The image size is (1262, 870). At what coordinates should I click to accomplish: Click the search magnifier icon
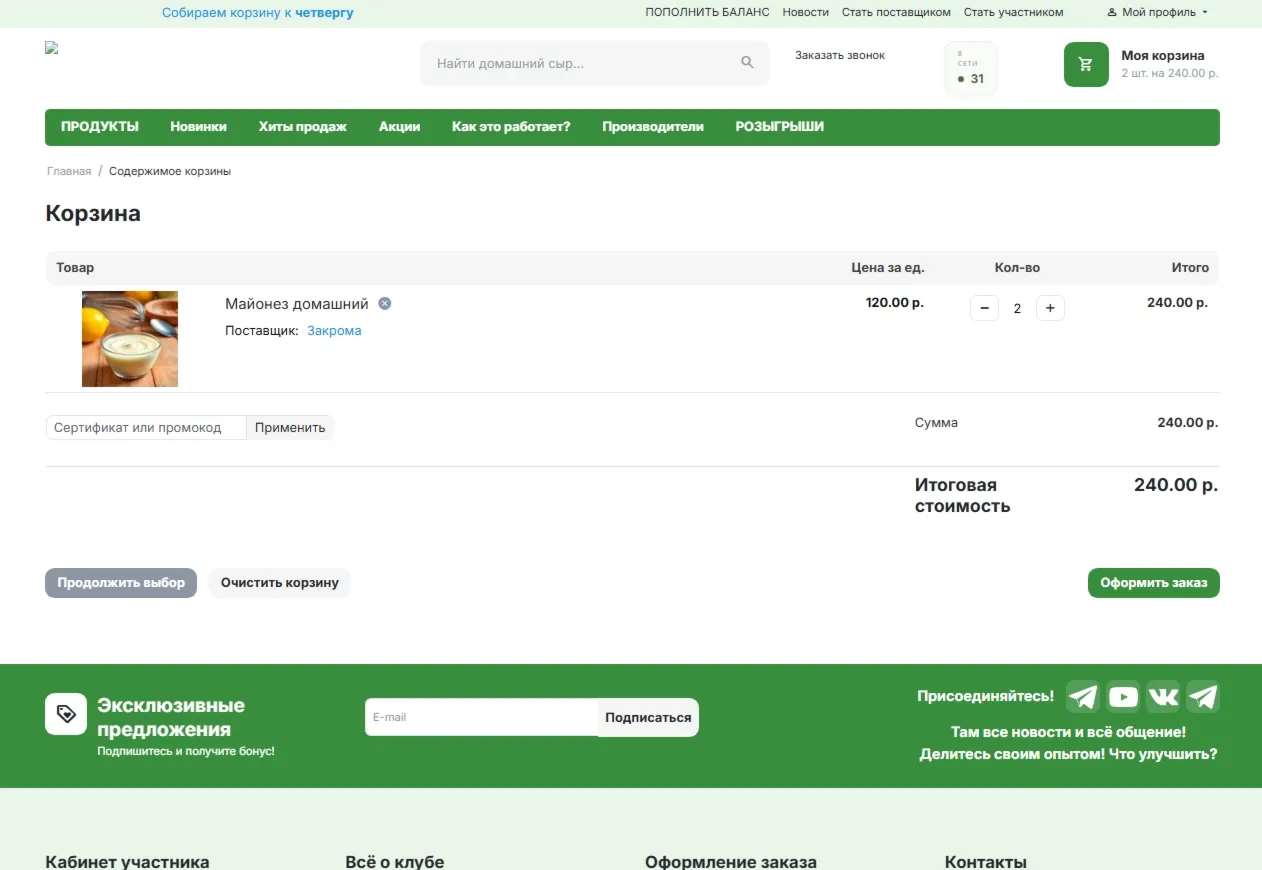pyautogui.click(x=747, y=63)
